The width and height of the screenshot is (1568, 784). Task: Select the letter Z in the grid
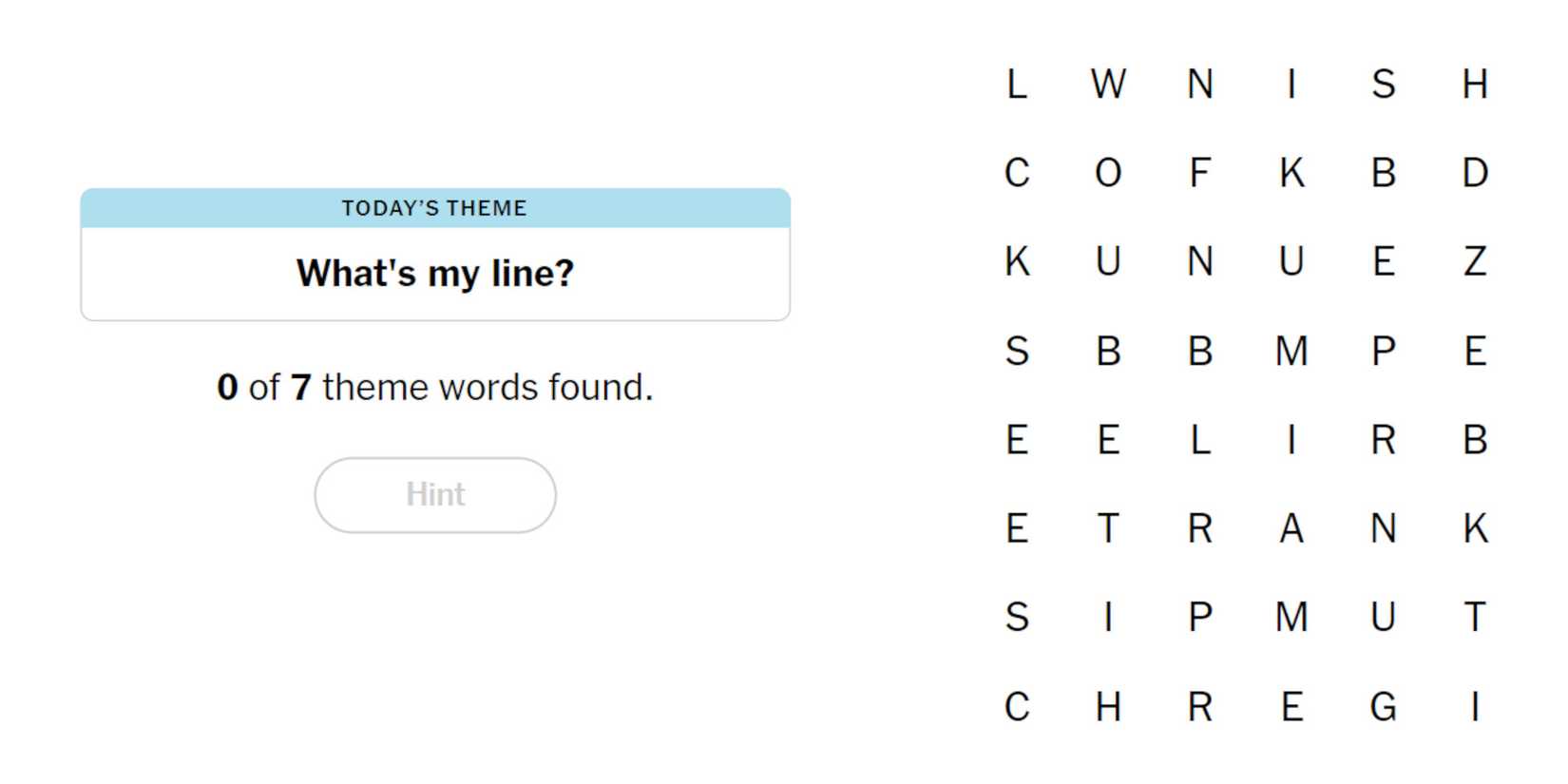1474,261
